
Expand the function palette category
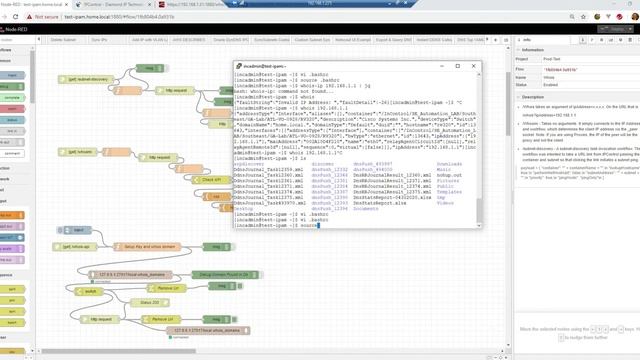15,168
